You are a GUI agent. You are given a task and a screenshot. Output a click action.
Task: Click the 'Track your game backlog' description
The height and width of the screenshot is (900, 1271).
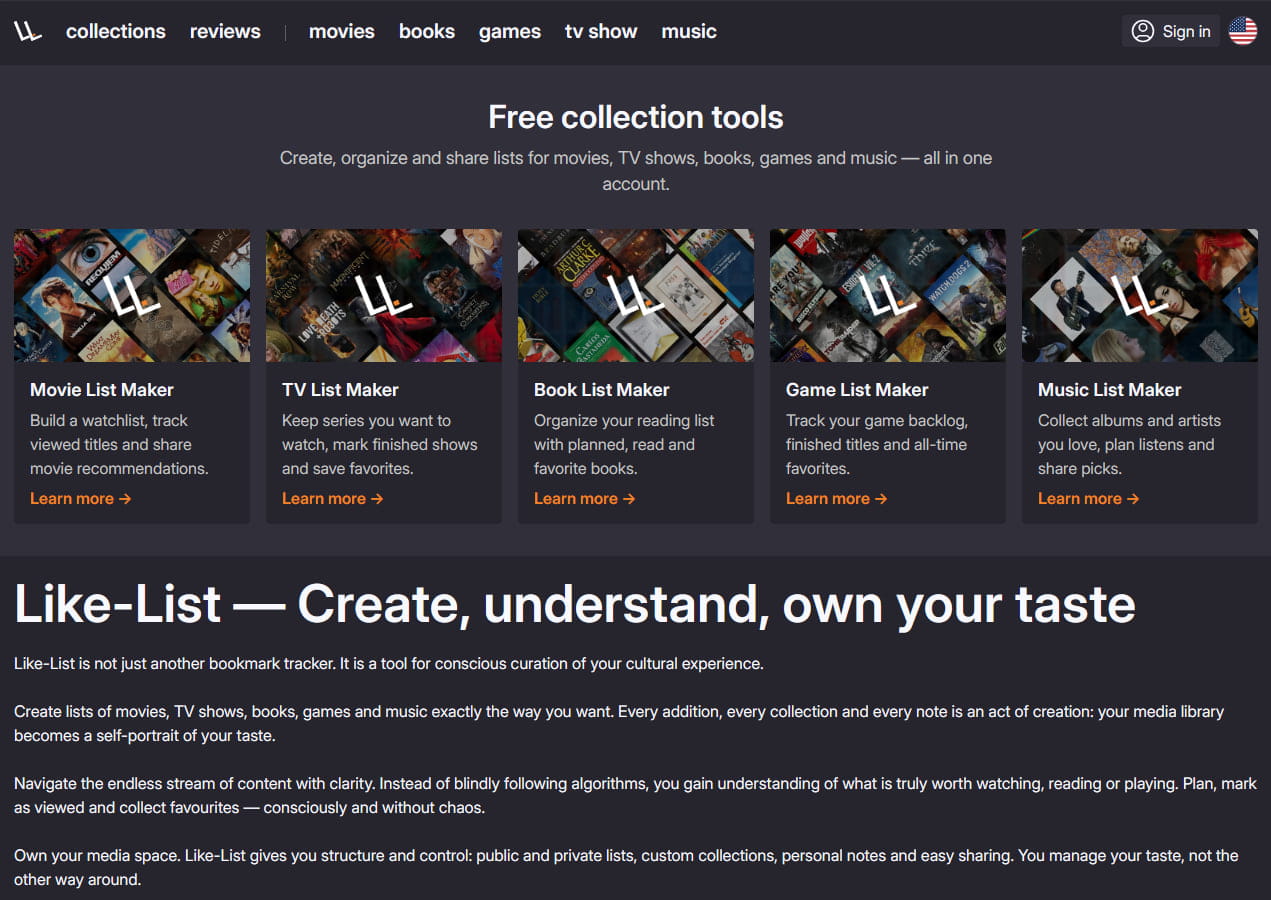877,444
